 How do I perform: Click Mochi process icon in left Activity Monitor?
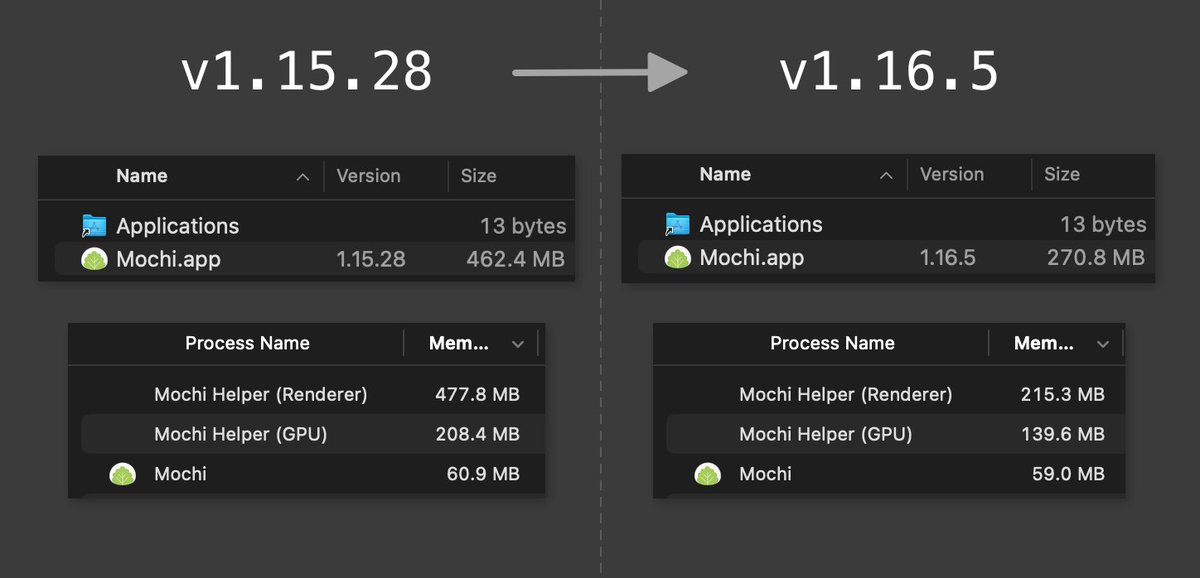[123, 474]
